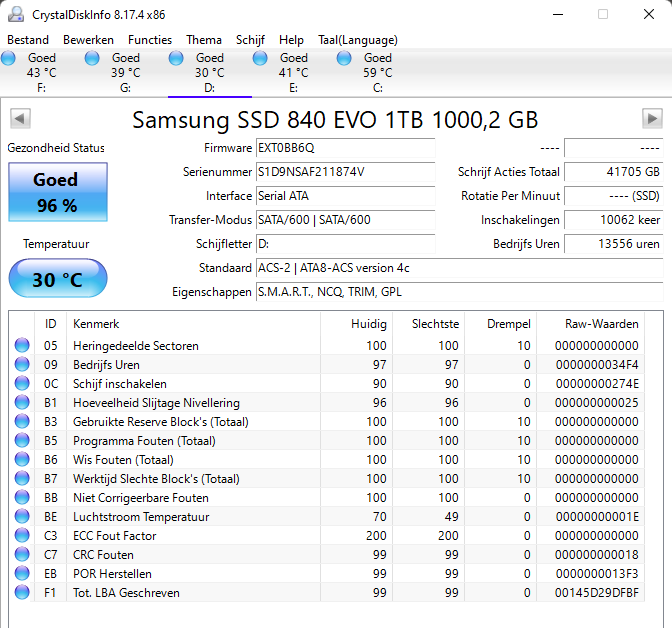This screenshot has width=672, height=628.
Task: Select disk F: at 43 °C
Action: tap(42, 72)
